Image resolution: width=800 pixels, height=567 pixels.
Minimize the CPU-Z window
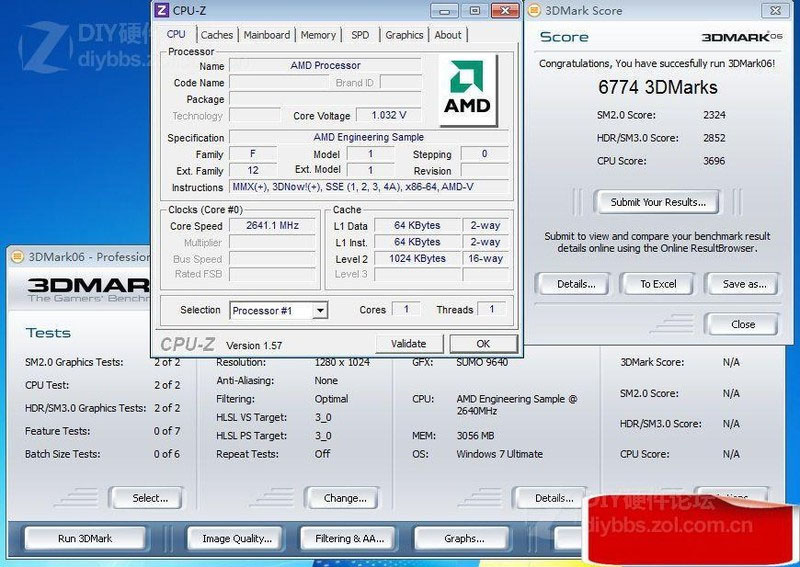pyautogui.click(x=444, y=10)
